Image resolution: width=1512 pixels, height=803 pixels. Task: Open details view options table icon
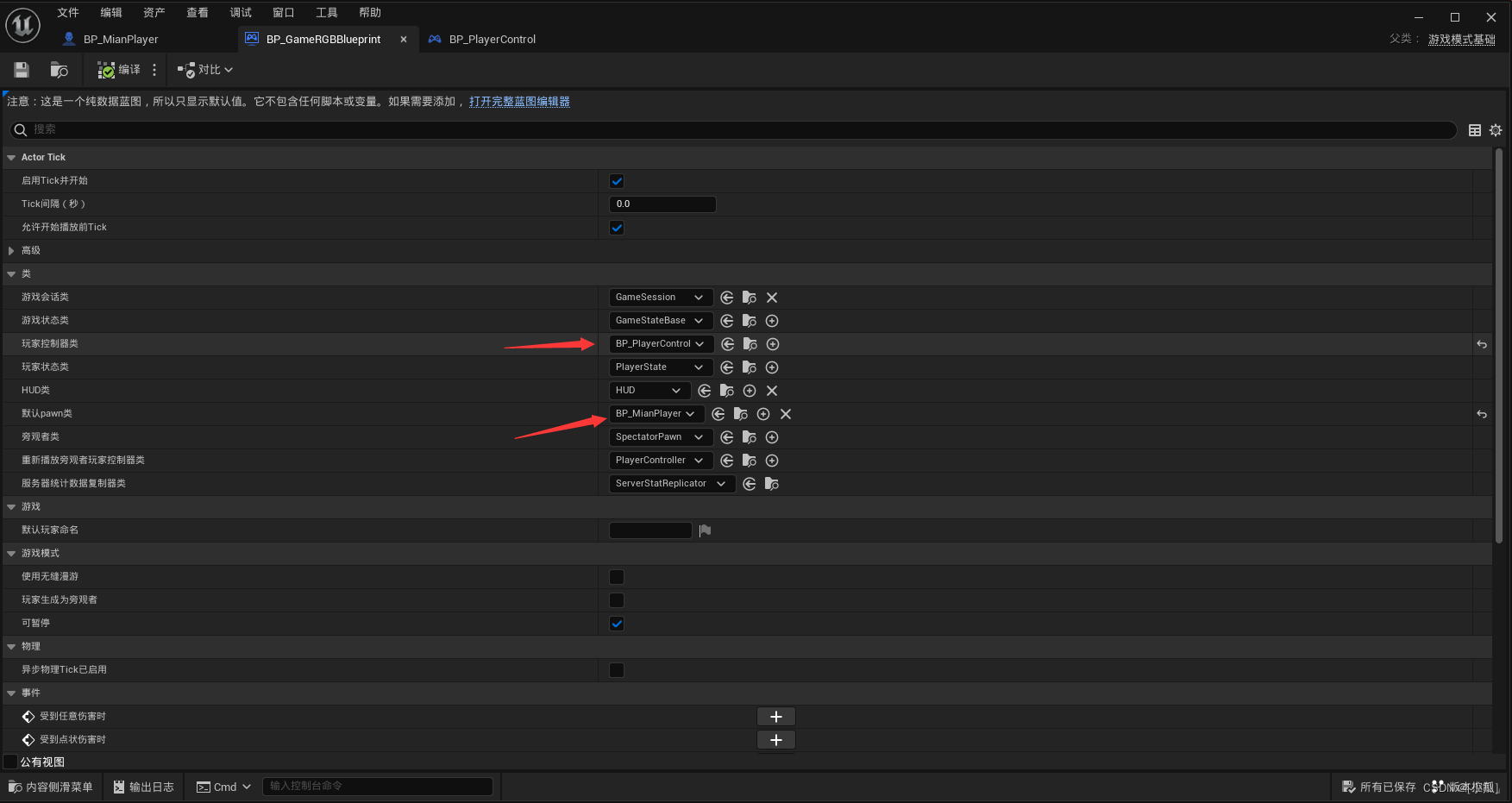[1475, 130]
